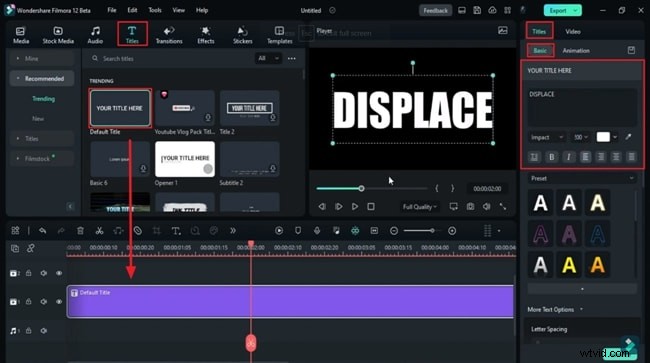Image resolution: width=650 pixels, height=363 pixels.
Task: Expand the Titles category
Action: coord(41,138)
